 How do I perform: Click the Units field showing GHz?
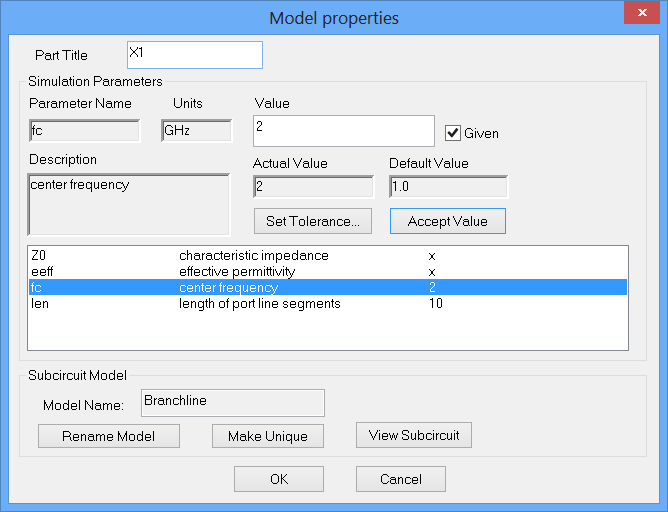point(197,131)
